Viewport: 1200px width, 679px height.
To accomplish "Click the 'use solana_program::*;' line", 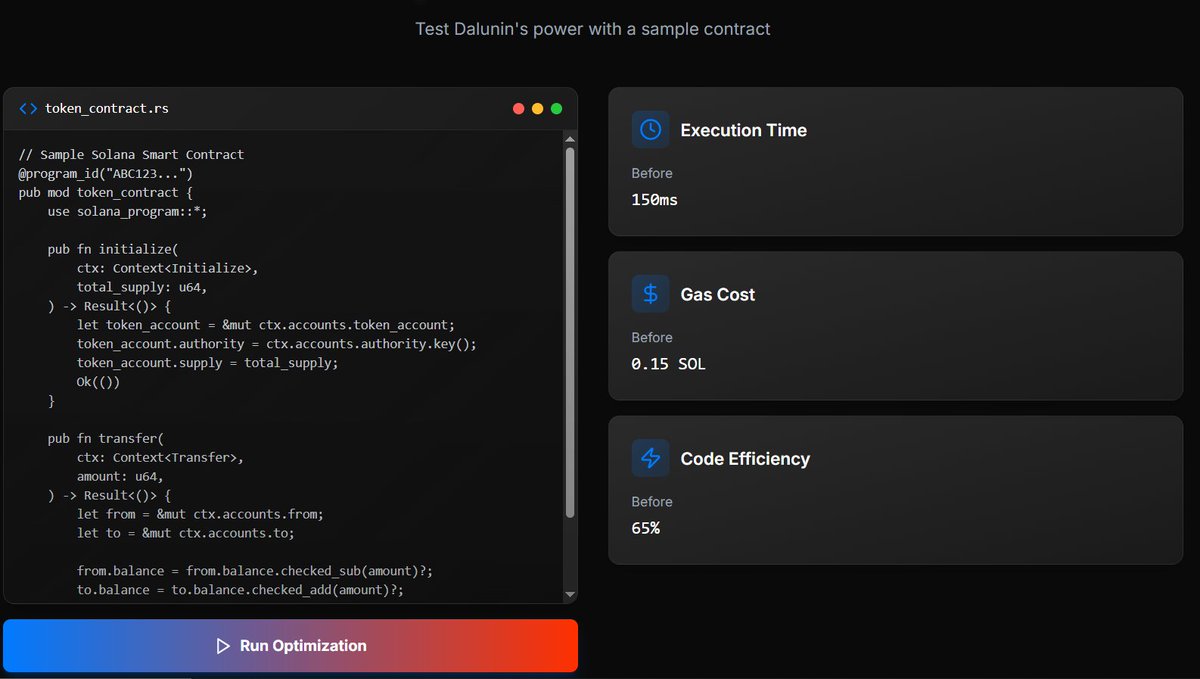I will [x=127, y=212].
